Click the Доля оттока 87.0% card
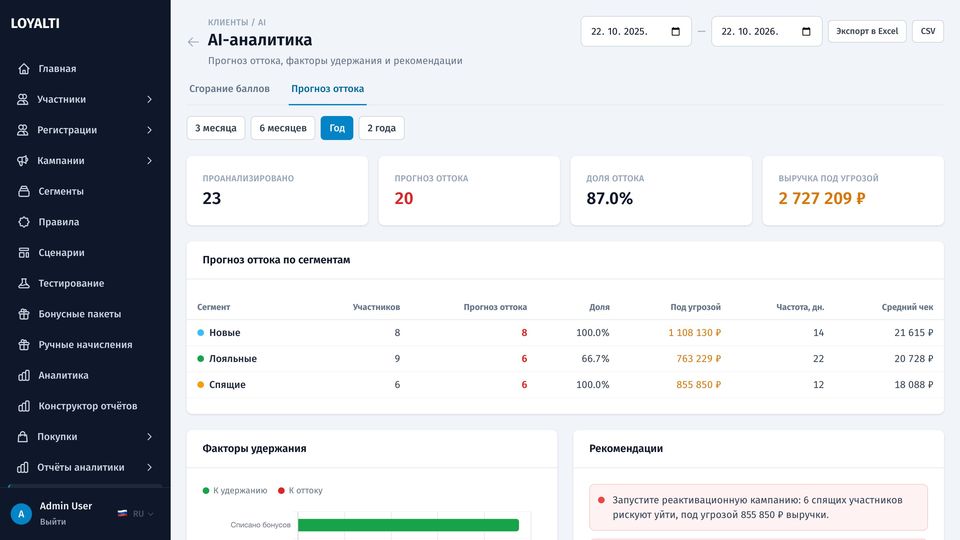The height and width of the screenshot is (540, 960). (661, 190)
